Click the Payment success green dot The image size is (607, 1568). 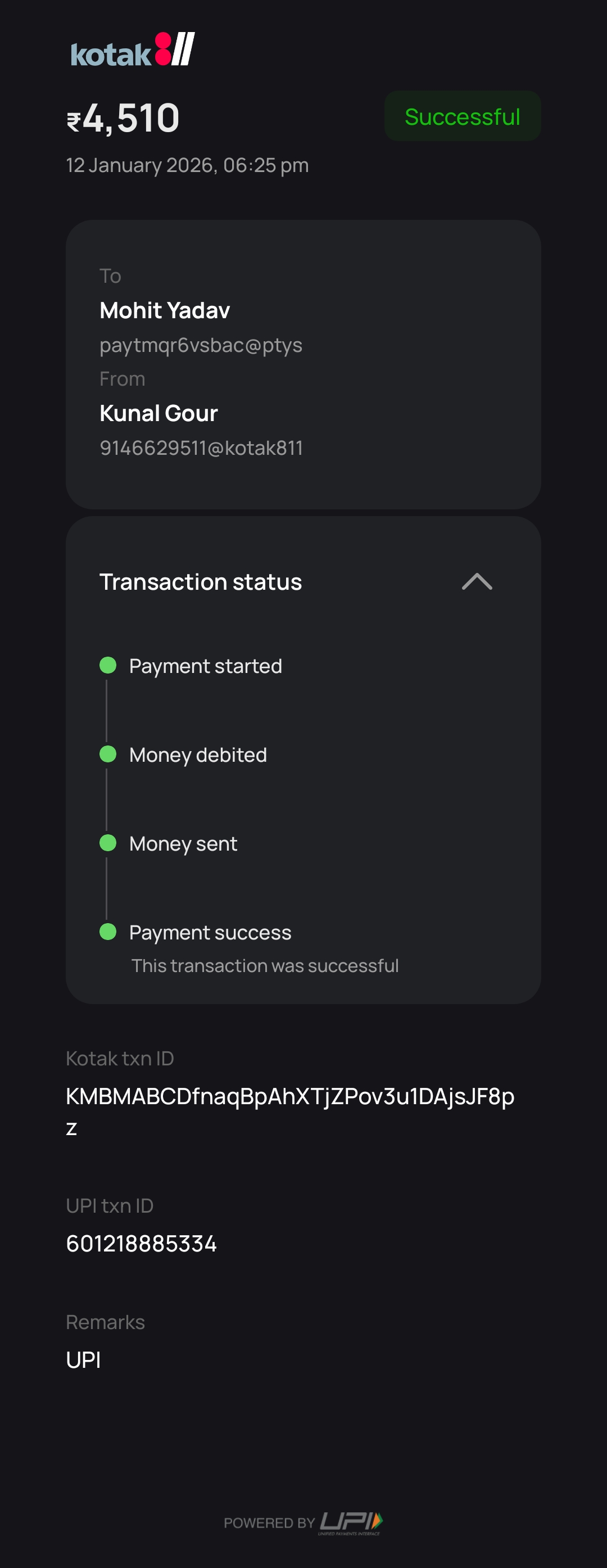(x=108, y=932)
